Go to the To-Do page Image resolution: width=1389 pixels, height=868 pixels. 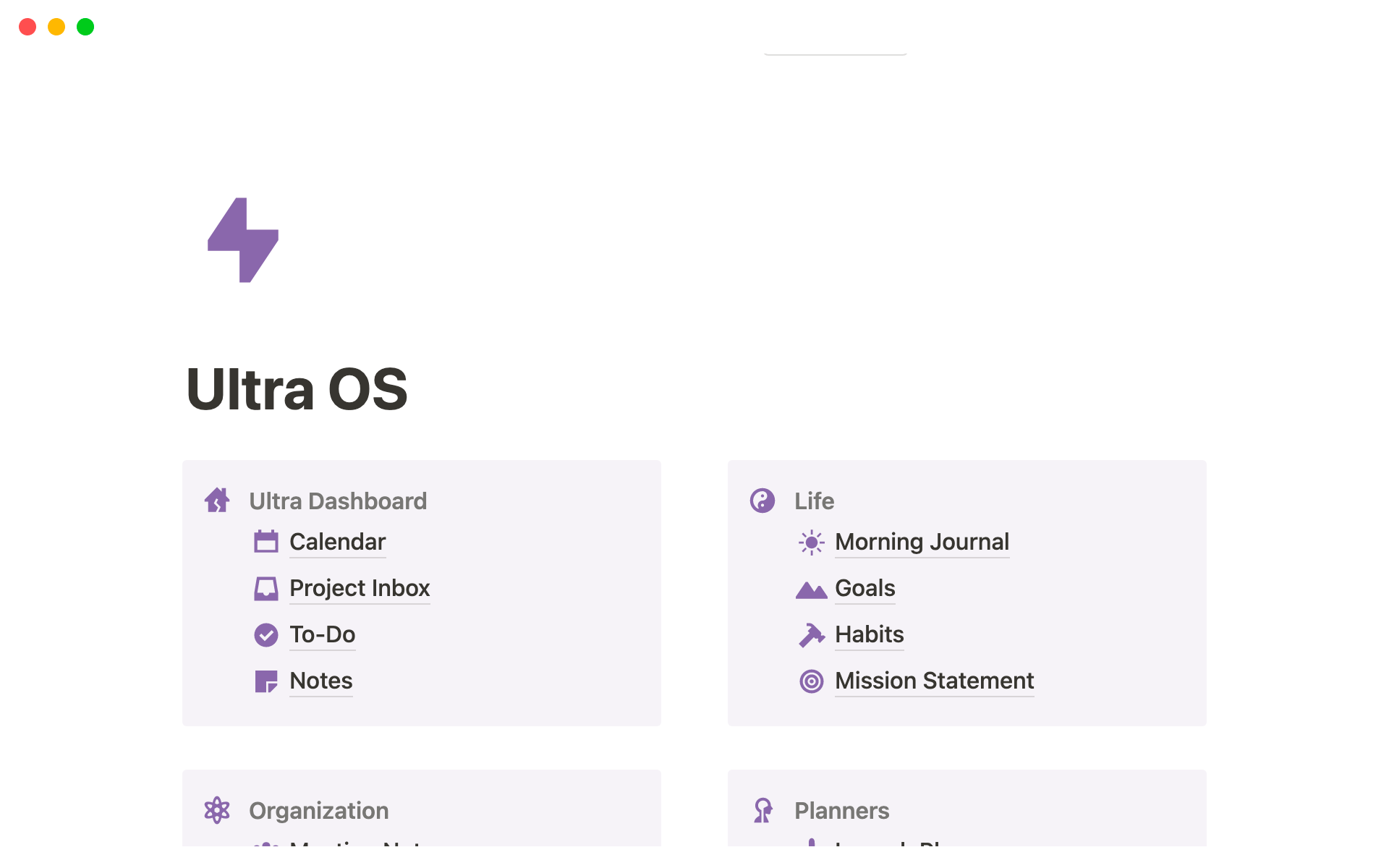[x=323, y=634]
